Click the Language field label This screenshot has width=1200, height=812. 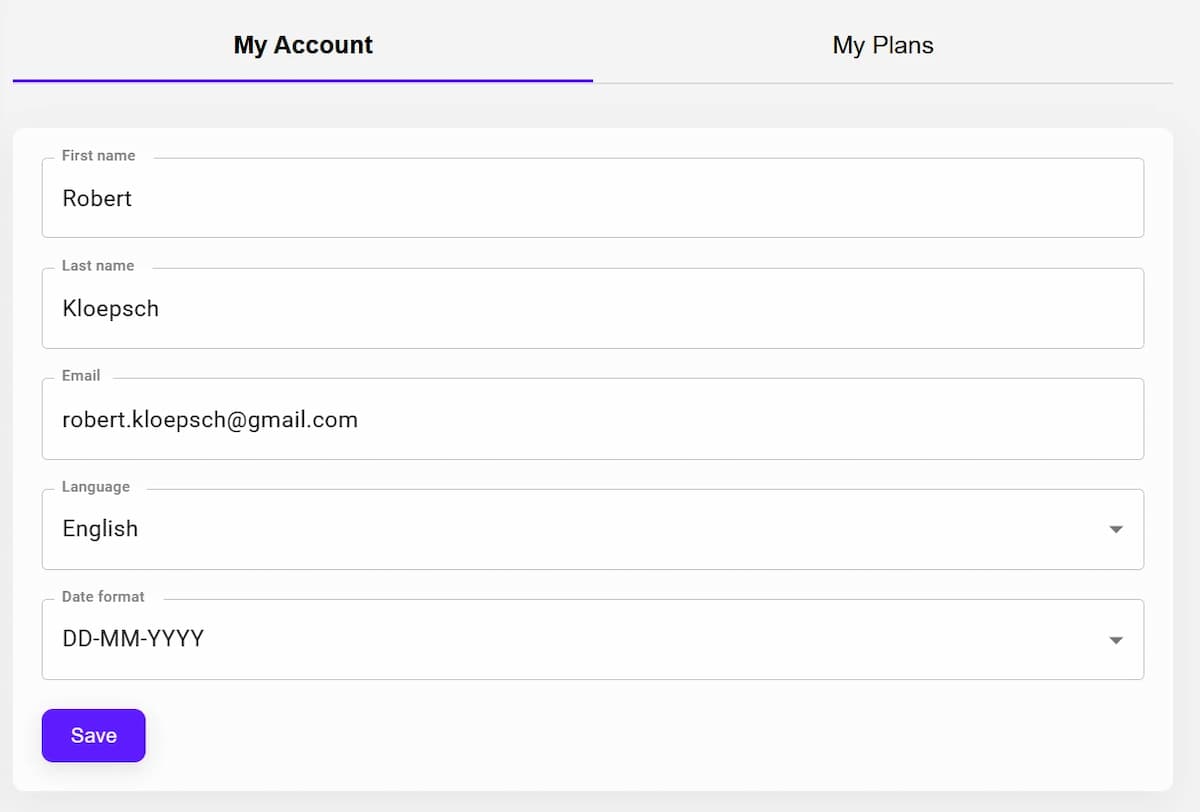(96, 487)
